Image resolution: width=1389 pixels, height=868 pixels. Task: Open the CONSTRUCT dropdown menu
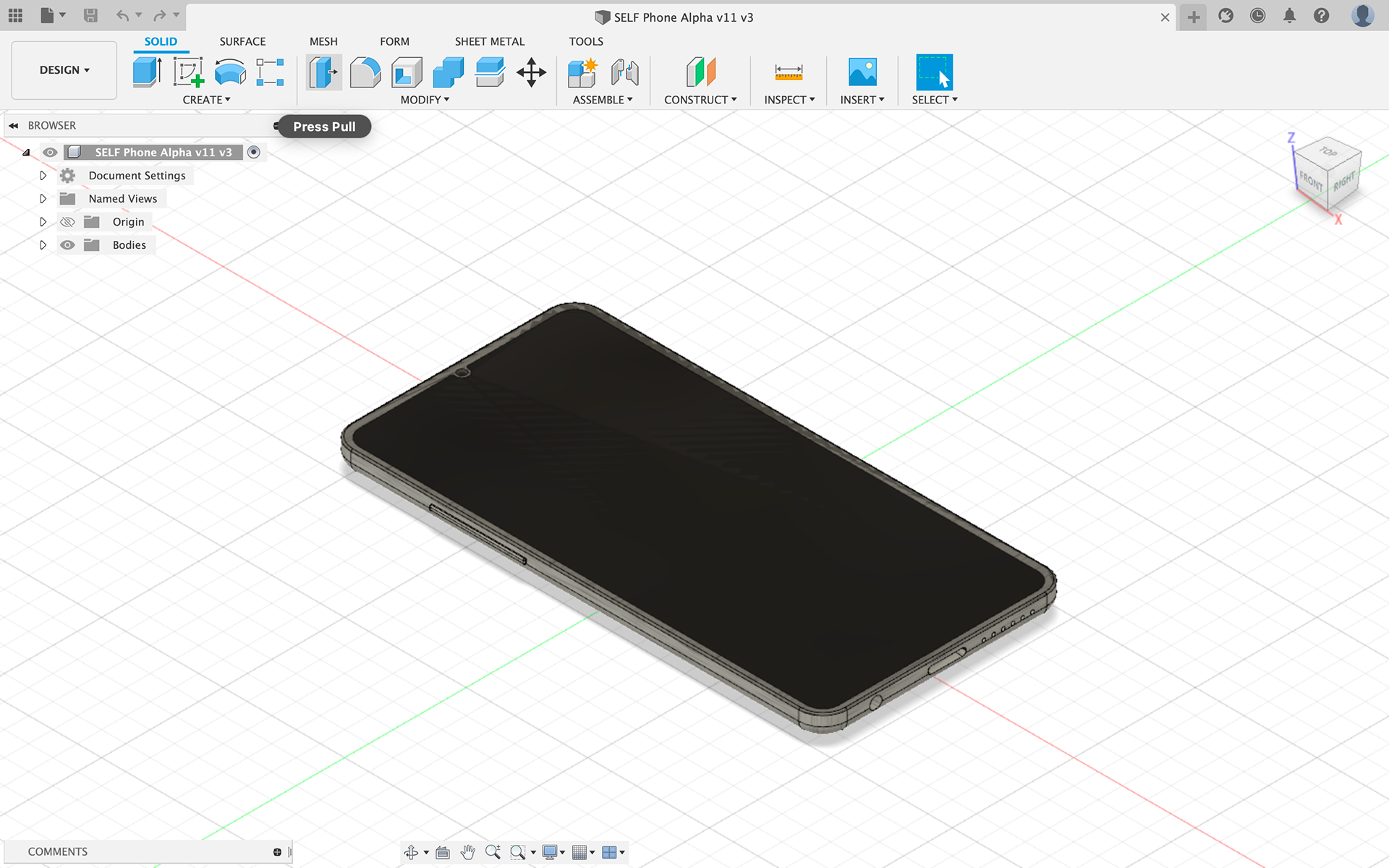[700, 100]
